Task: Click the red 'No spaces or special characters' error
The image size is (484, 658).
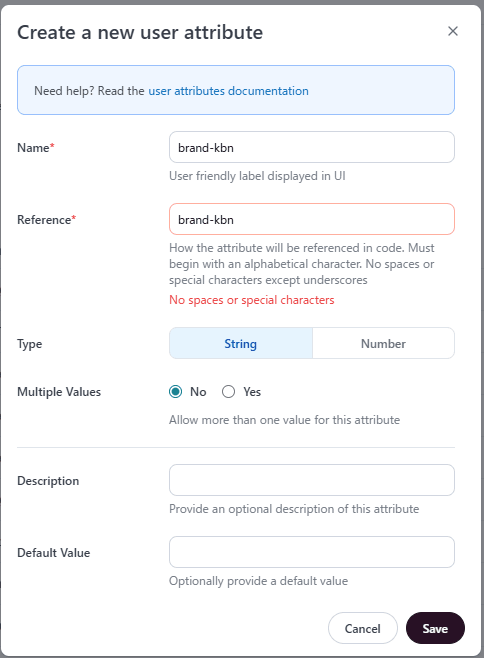Action: (x=252, y=300)
